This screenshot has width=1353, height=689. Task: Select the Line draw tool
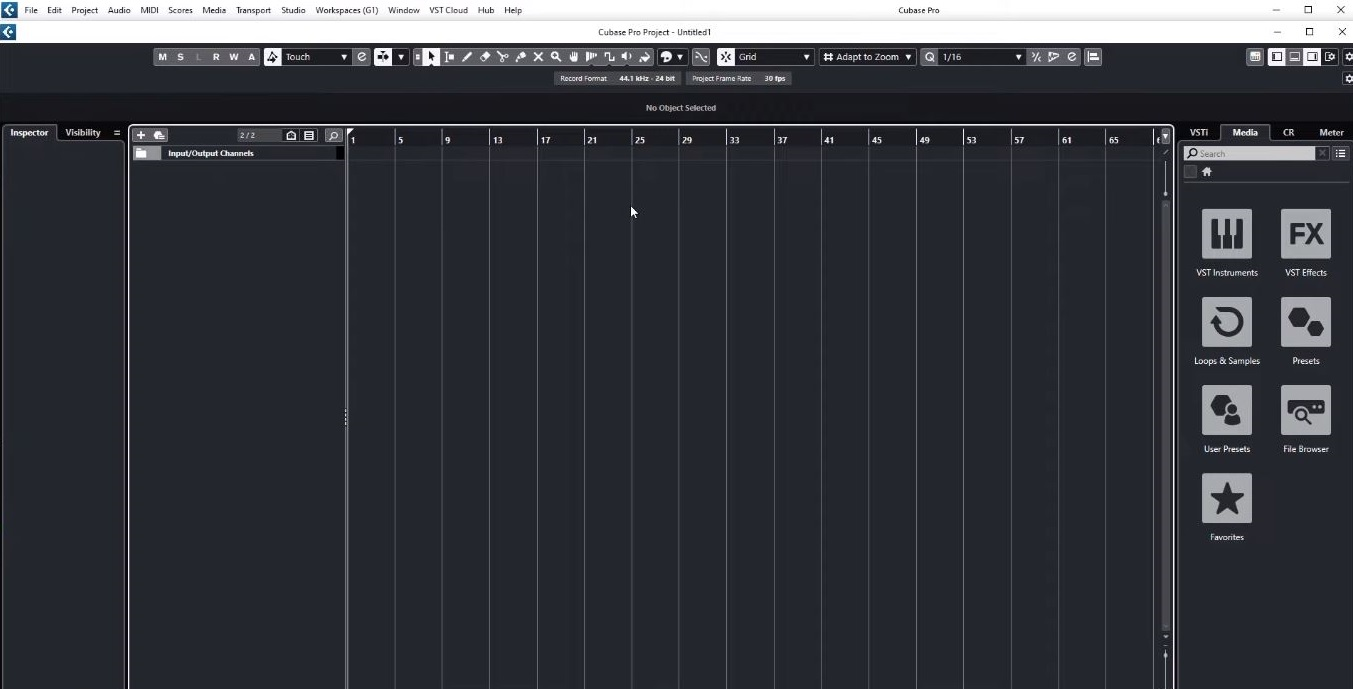click(609, 57)
